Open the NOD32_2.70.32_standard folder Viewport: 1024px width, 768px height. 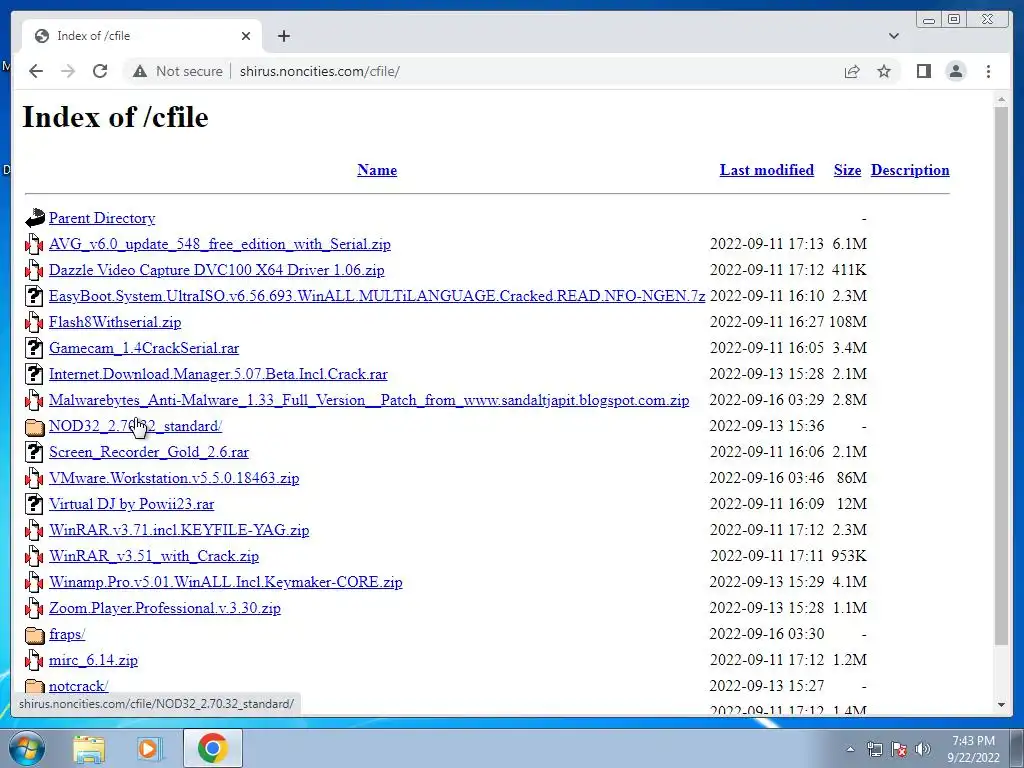(x=135, y=426)
